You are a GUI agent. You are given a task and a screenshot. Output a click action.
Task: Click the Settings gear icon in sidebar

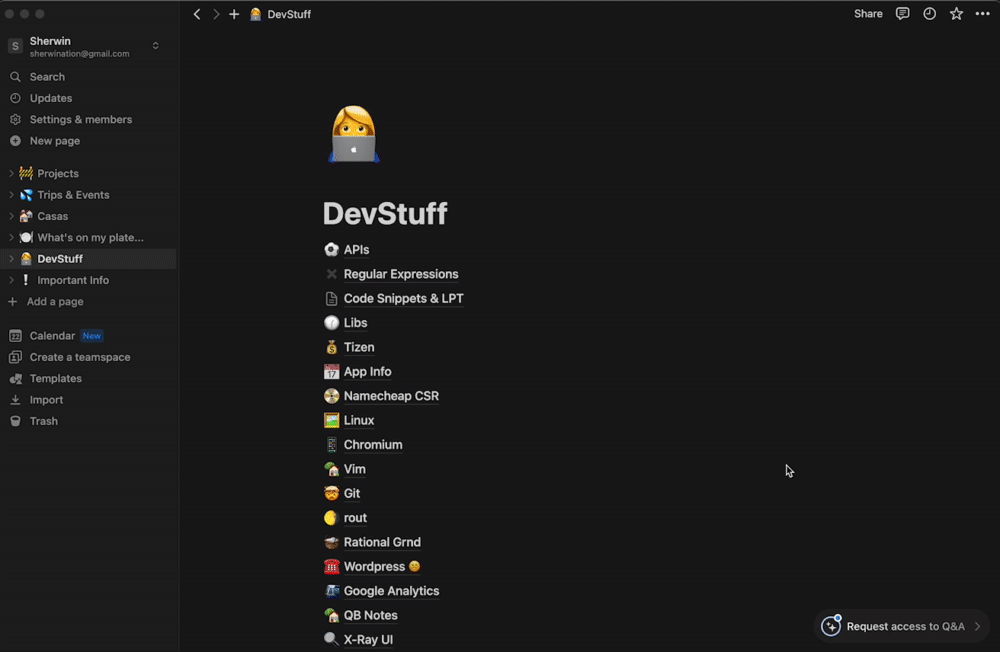click(x=15, y=119)
